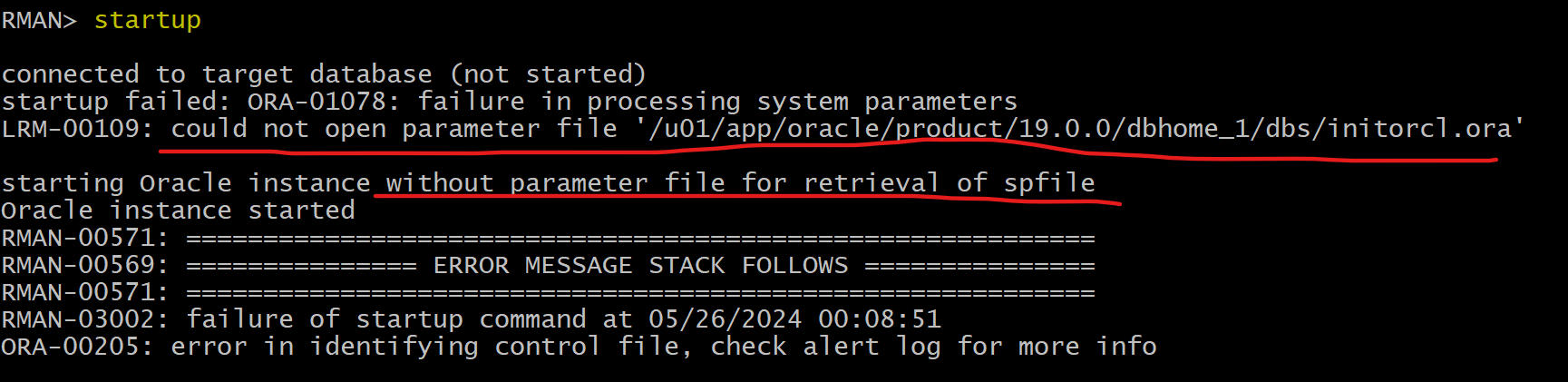Viewport: 1568px width, 382px height.
Task: Click 'could not open parameter file' text
Action: pyautogui.click(x=394, y=129)
